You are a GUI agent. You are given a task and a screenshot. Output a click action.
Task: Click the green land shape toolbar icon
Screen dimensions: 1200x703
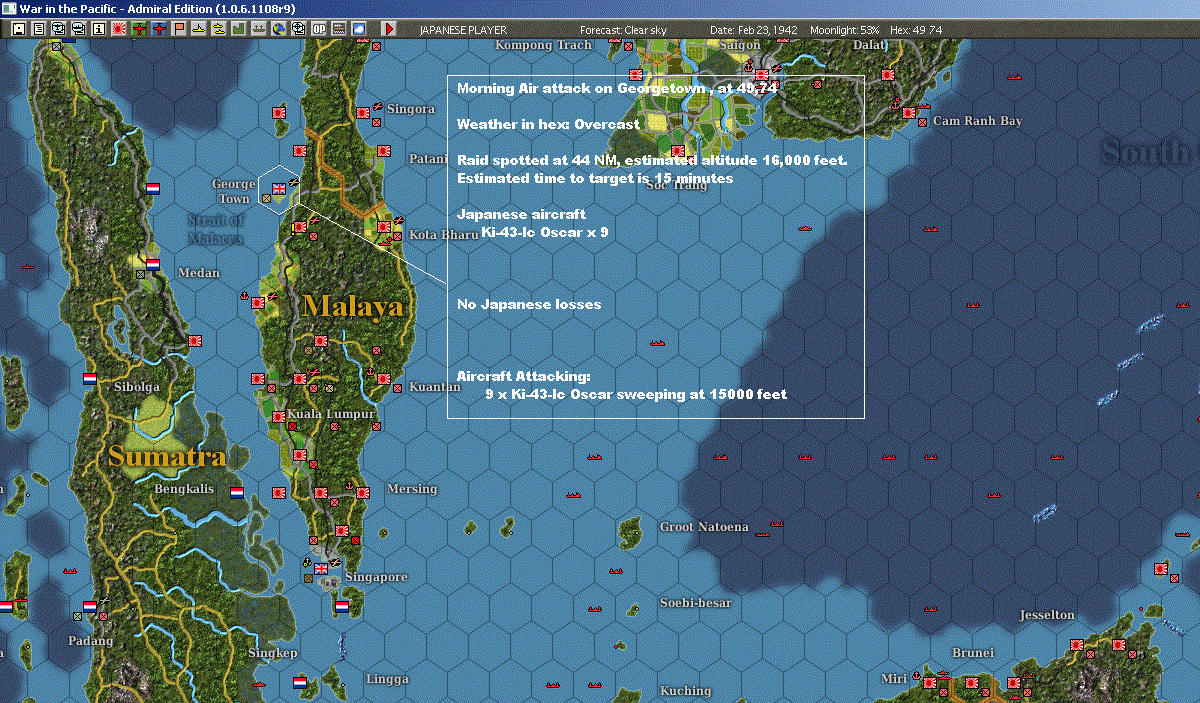coord(239,29)
